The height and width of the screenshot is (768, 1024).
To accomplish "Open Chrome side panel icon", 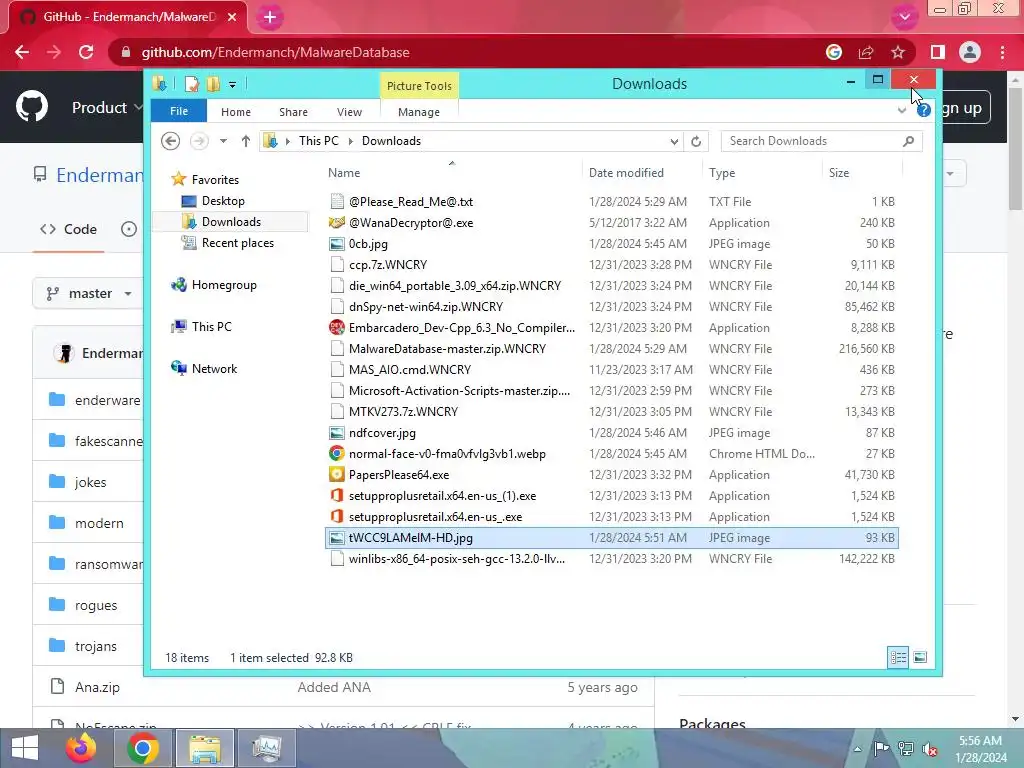I will pyautogui.click(x=938, y=52).
